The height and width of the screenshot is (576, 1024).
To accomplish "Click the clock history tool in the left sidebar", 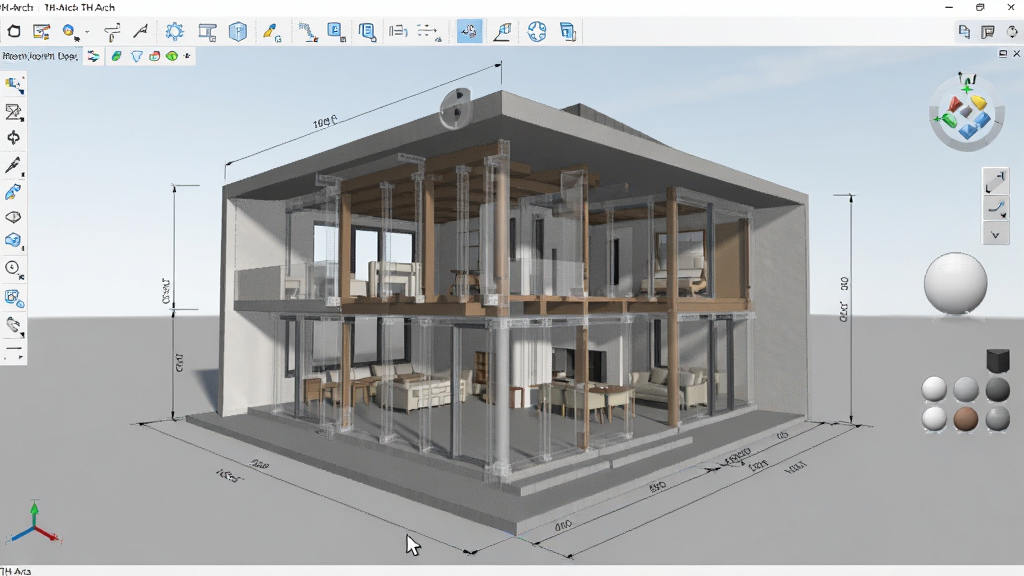I will (13, 268).
